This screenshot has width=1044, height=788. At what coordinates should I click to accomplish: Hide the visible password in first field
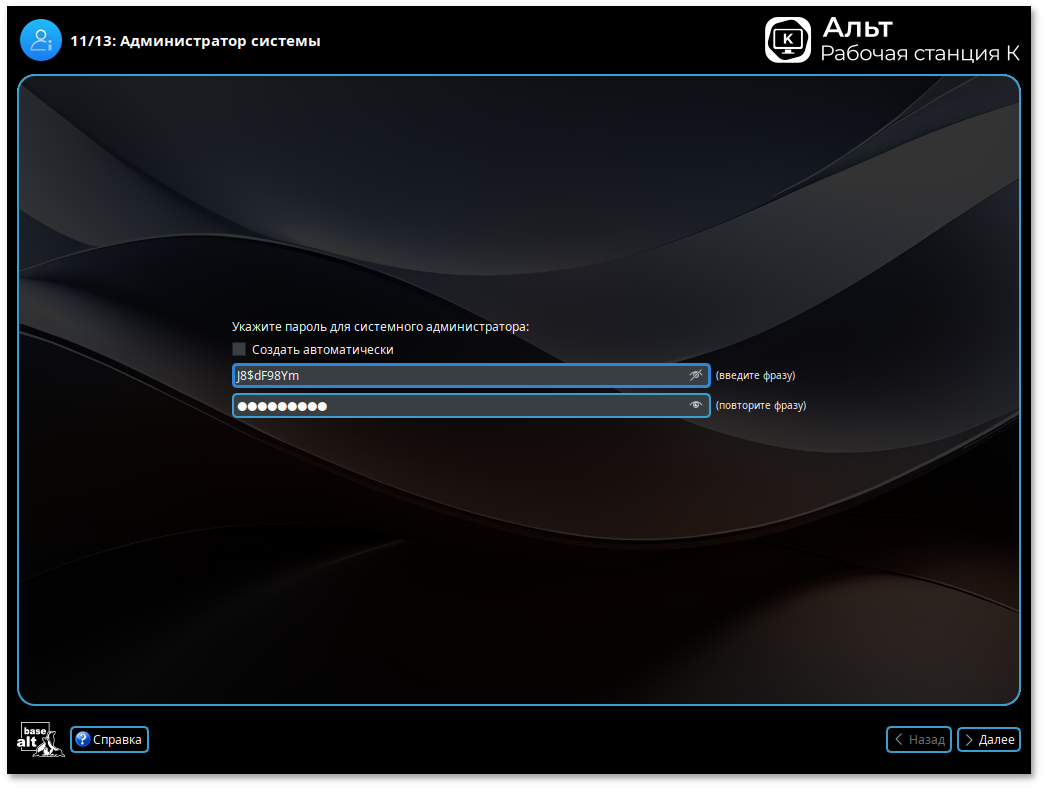tap(696, 375)
